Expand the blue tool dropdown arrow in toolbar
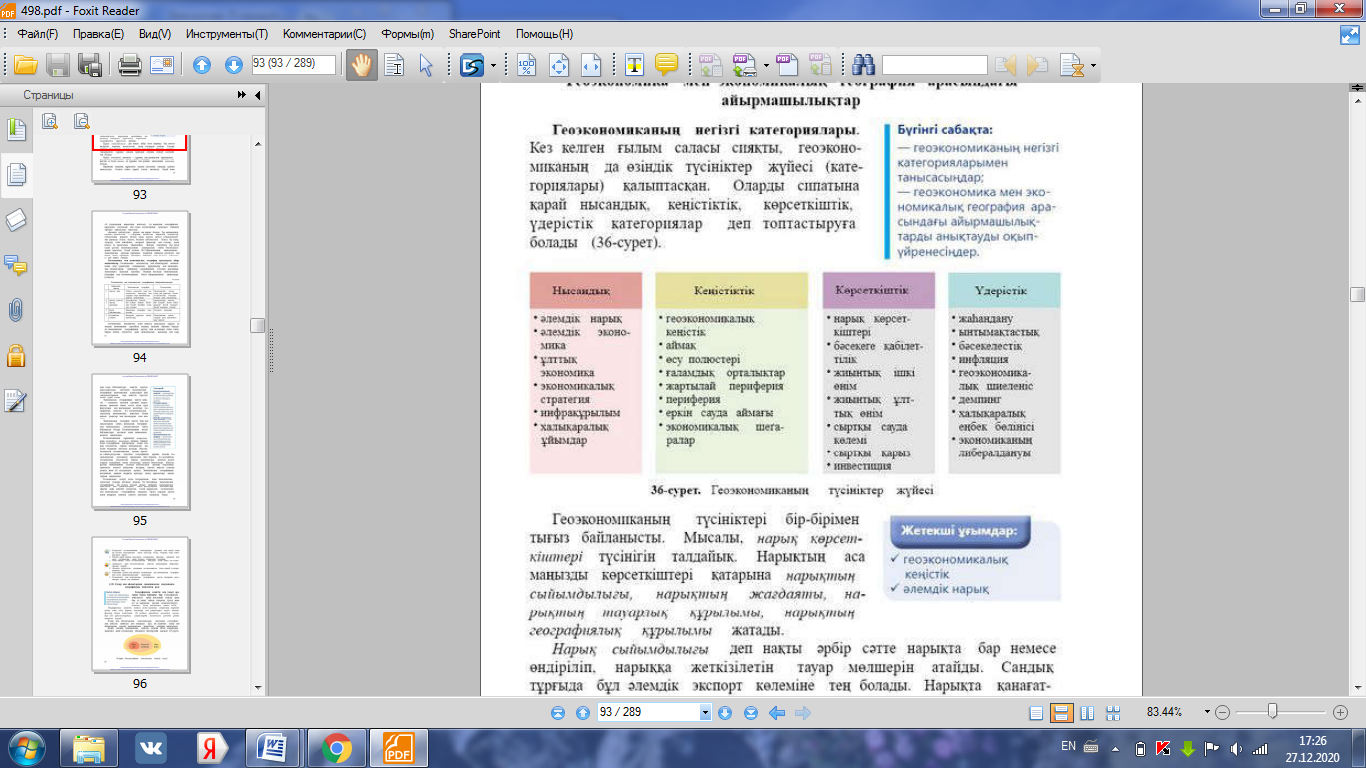1366x768 pixels. tap(494, 67)
